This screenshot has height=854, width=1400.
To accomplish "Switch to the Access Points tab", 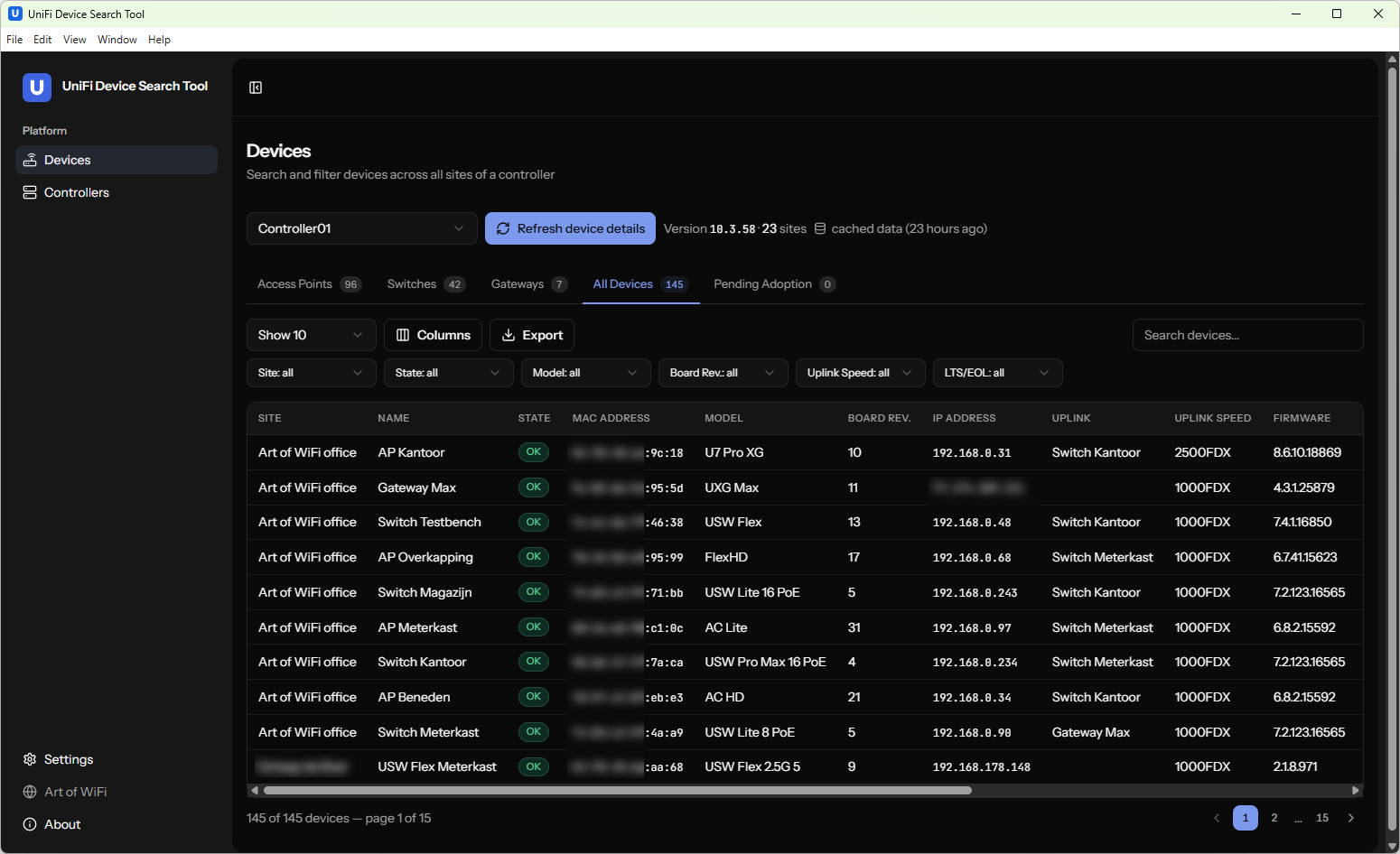I will coord(309,284).
